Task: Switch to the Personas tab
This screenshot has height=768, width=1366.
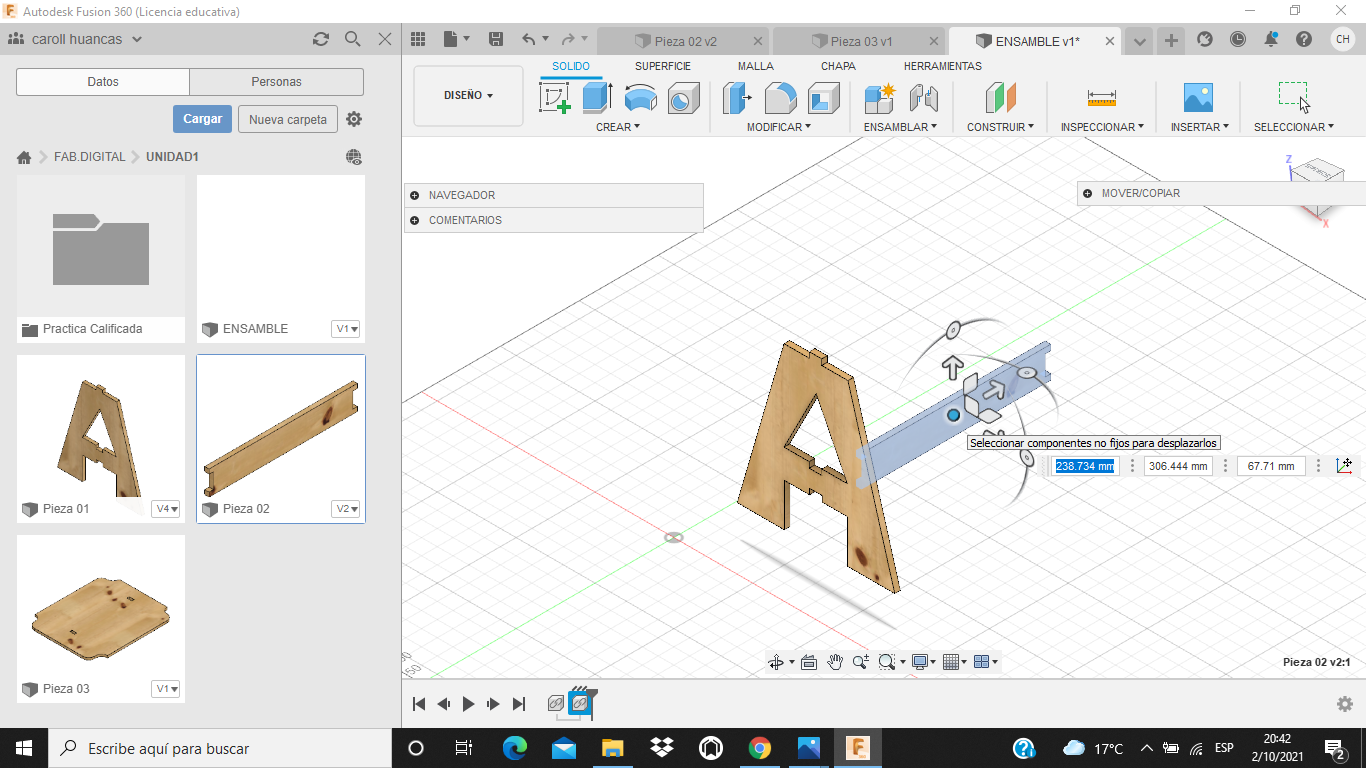Action: click(x=276, y=82)
